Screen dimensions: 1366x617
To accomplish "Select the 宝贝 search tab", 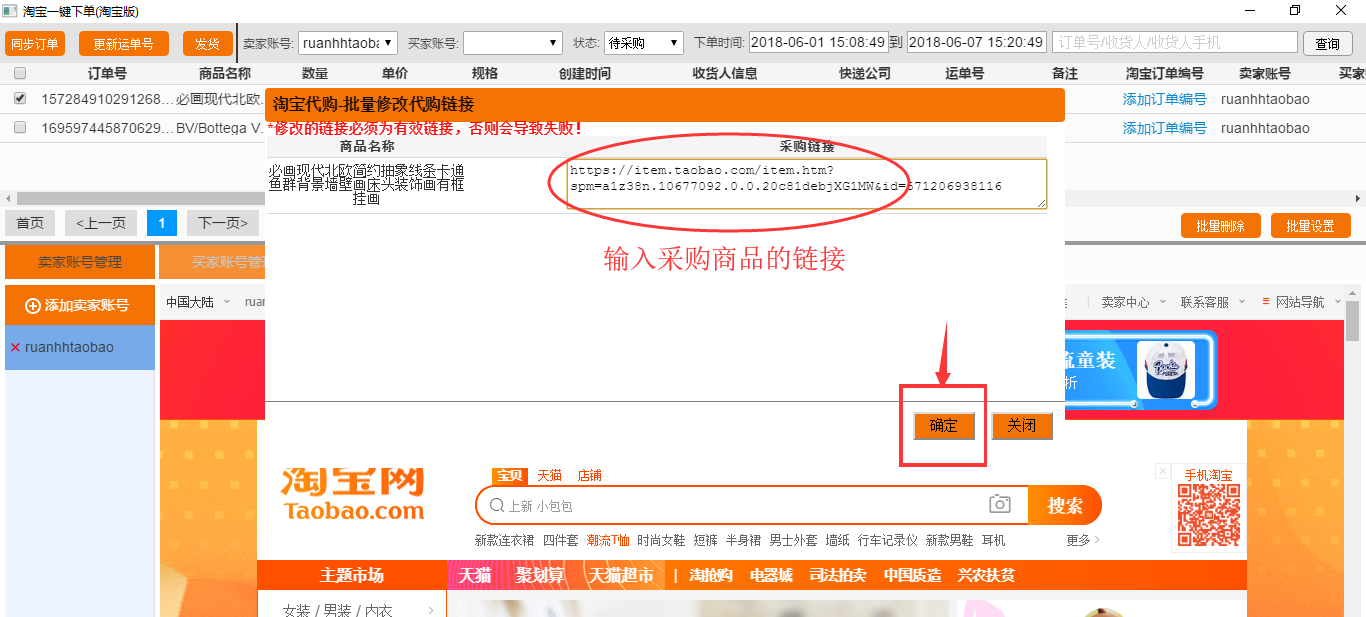I will [x=511, y=475].
